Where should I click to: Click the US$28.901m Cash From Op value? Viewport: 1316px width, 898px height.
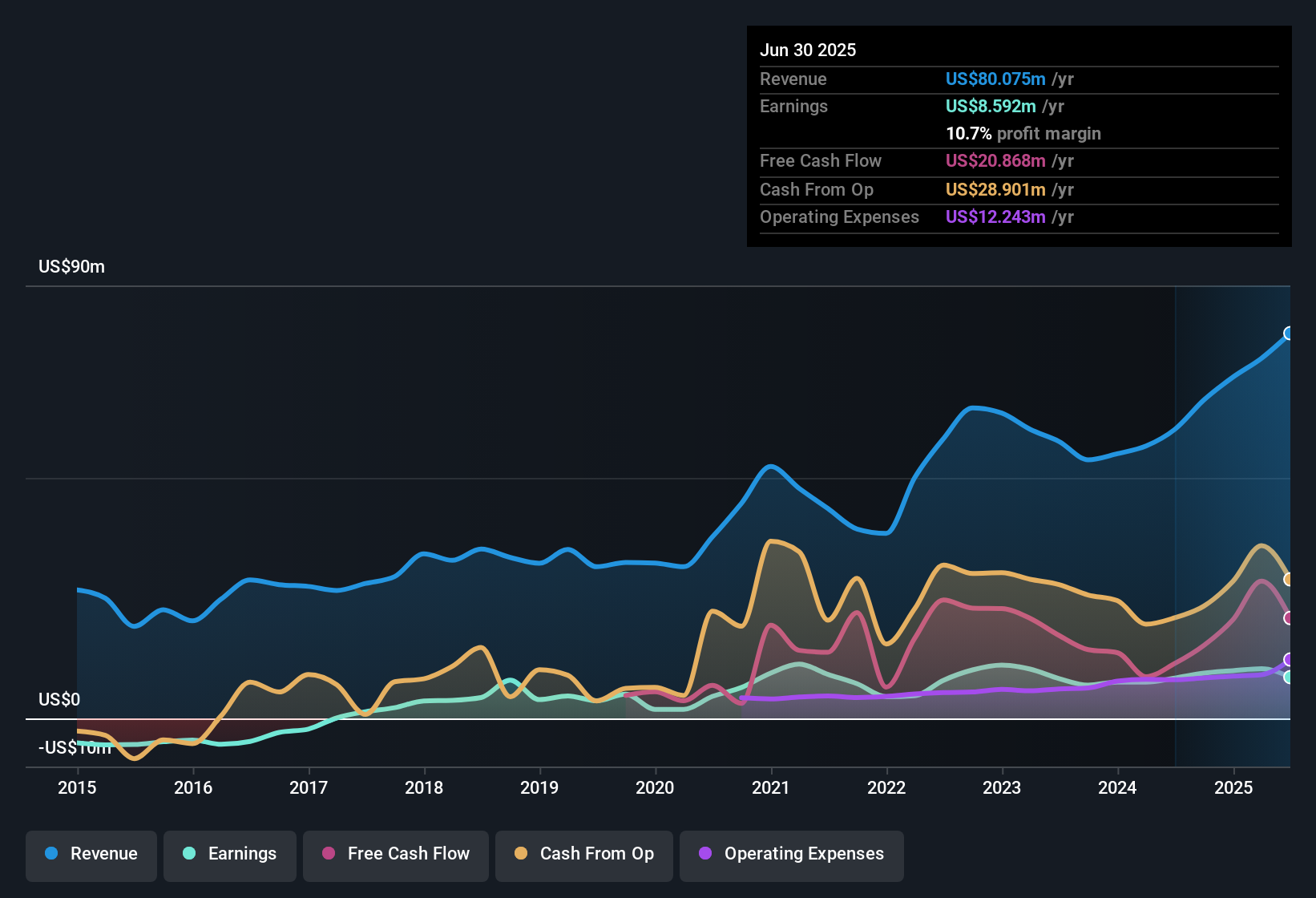point(995,189)
